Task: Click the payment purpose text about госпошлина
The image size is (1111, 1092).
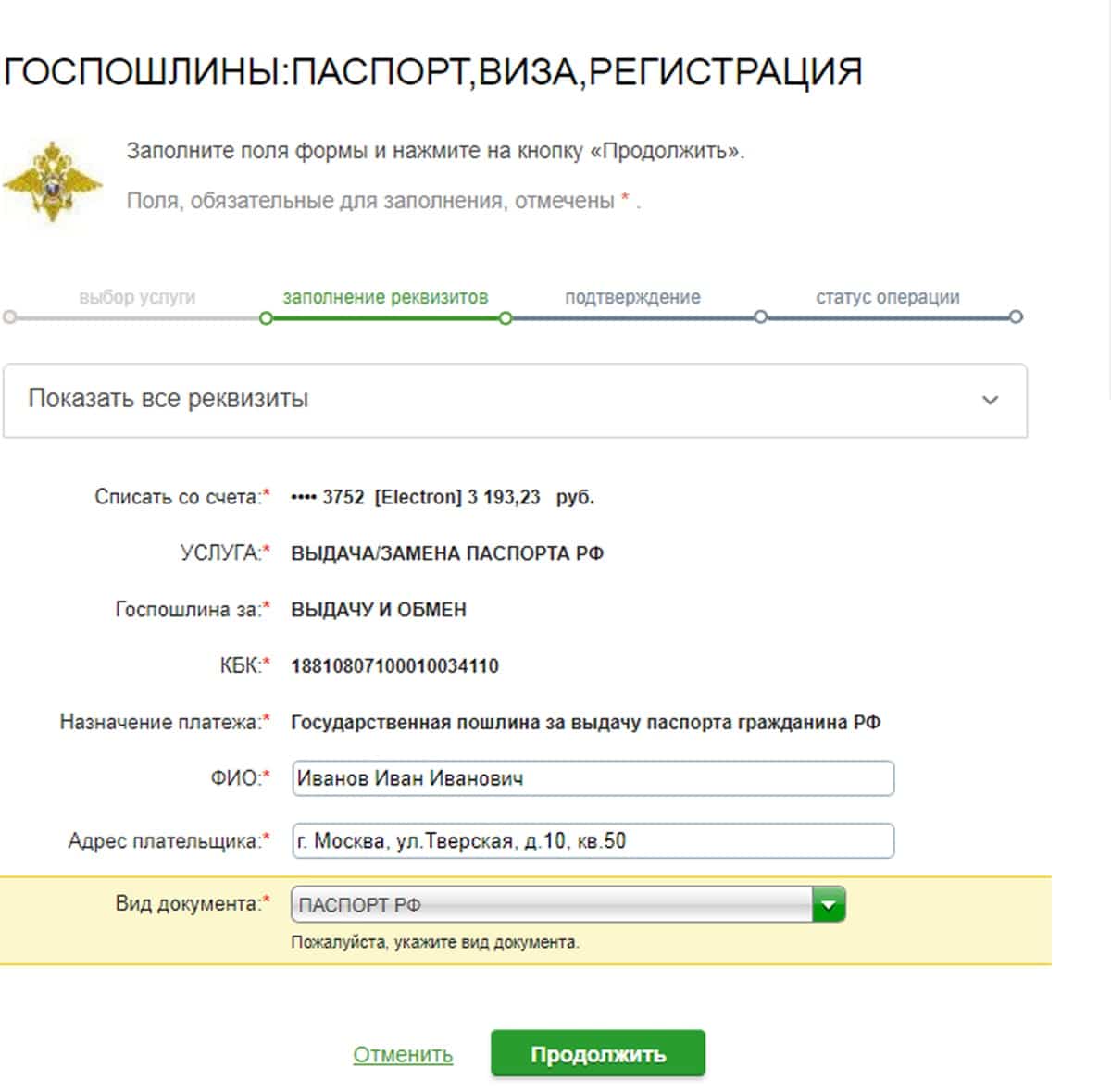Action: click(585, 723)
